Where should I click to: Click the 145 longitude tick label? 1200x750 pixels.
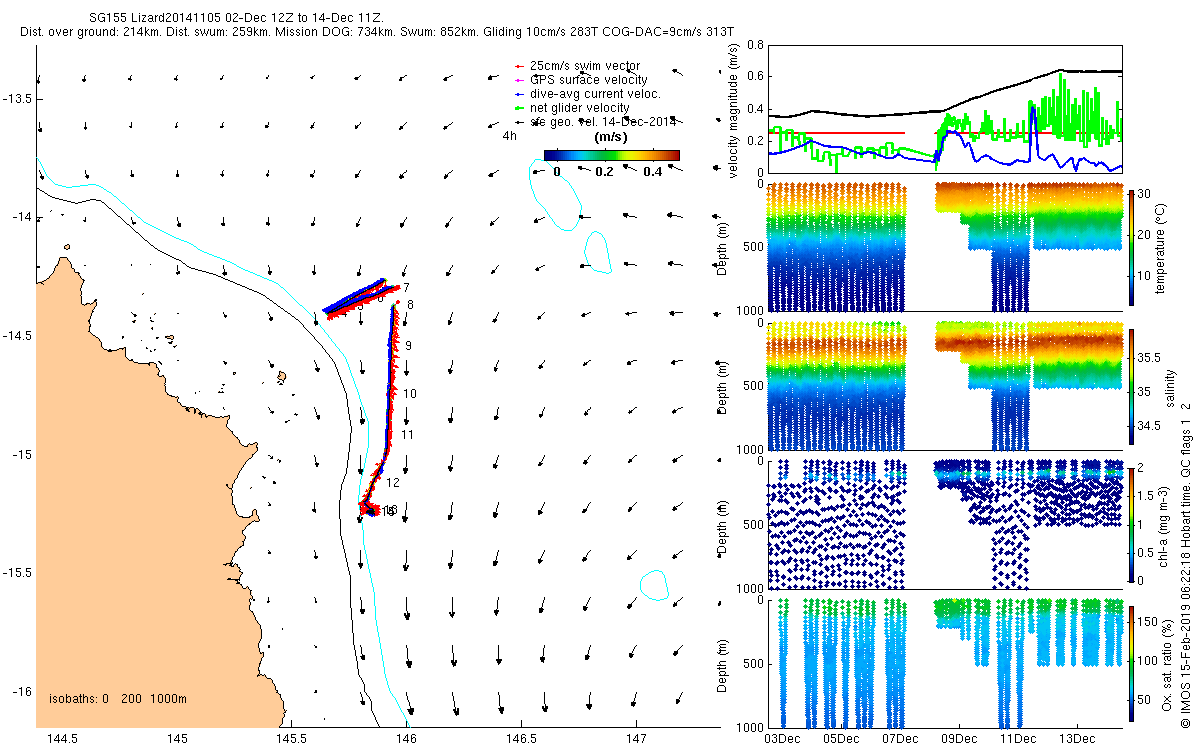click(x=177, y=738)
